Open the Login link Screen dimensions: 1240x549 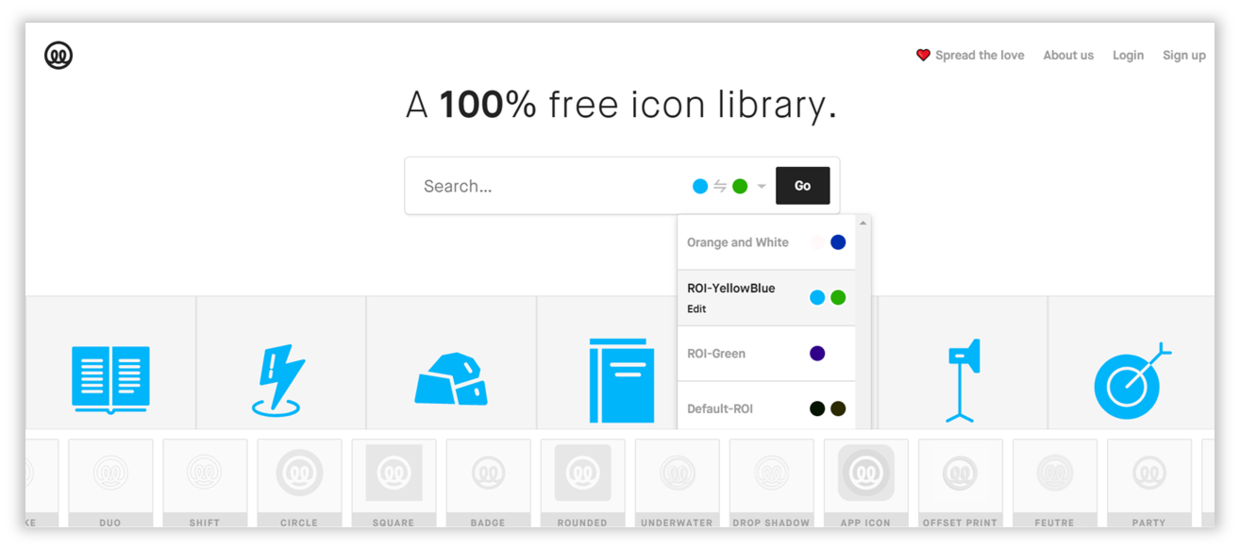(1128, 56)
